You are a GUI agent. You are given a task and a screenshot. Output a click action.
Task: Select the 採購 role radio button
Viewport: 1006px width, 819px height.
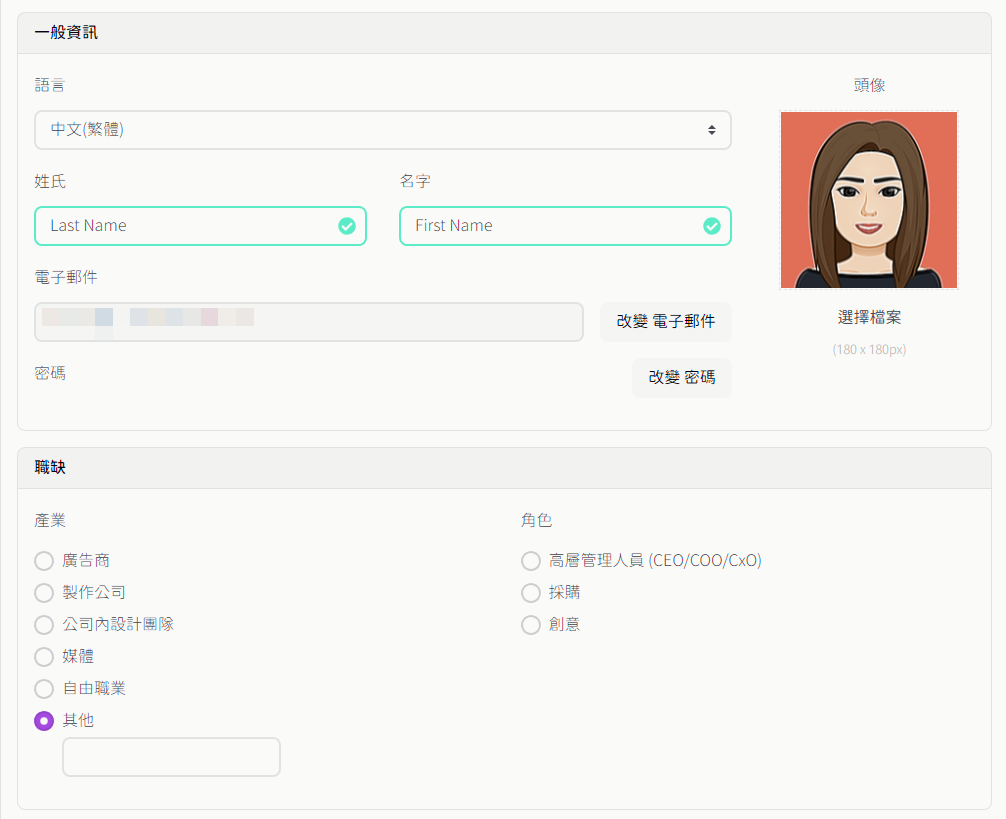(x=531, y=593)
